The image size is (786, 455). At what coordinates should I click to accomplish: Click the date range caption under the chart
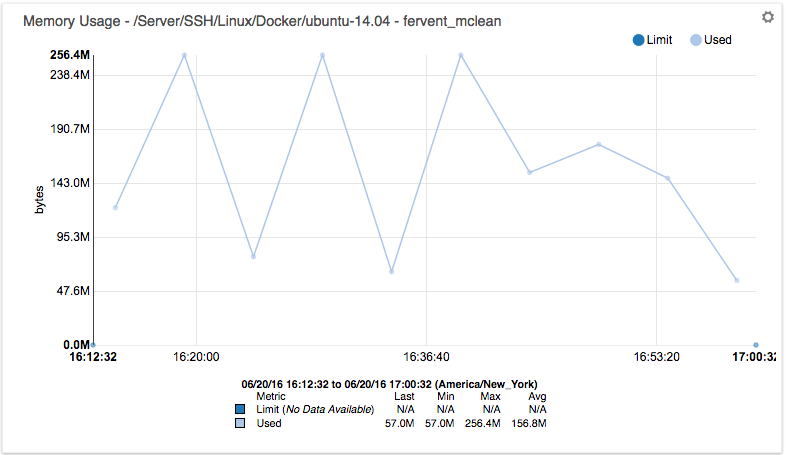coord(389,384)
